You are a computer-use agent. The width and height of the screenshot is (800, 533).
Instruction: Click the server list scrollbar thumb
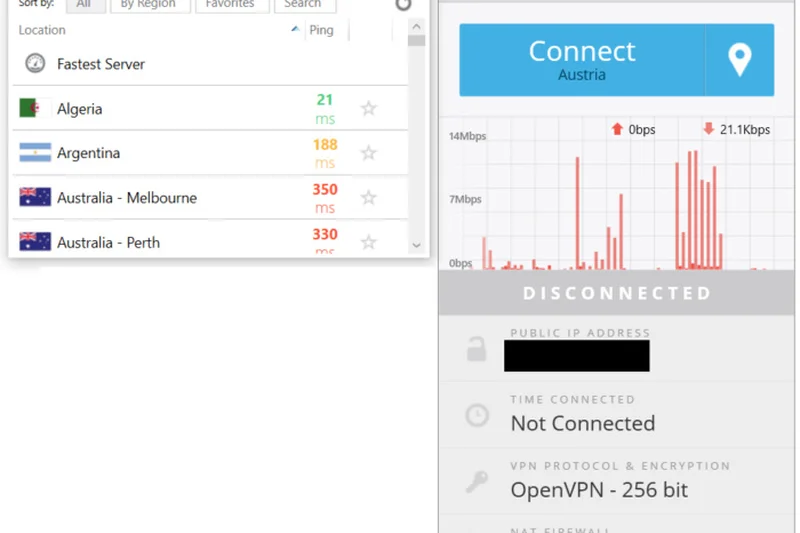coord(416,40)
